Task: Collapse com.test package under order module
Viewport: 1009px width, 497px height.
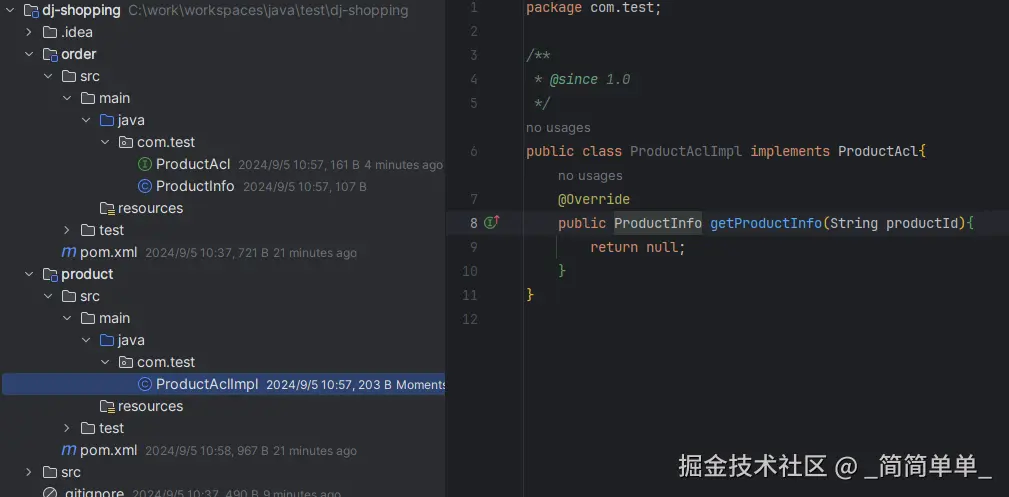Action: pos(105,142)
